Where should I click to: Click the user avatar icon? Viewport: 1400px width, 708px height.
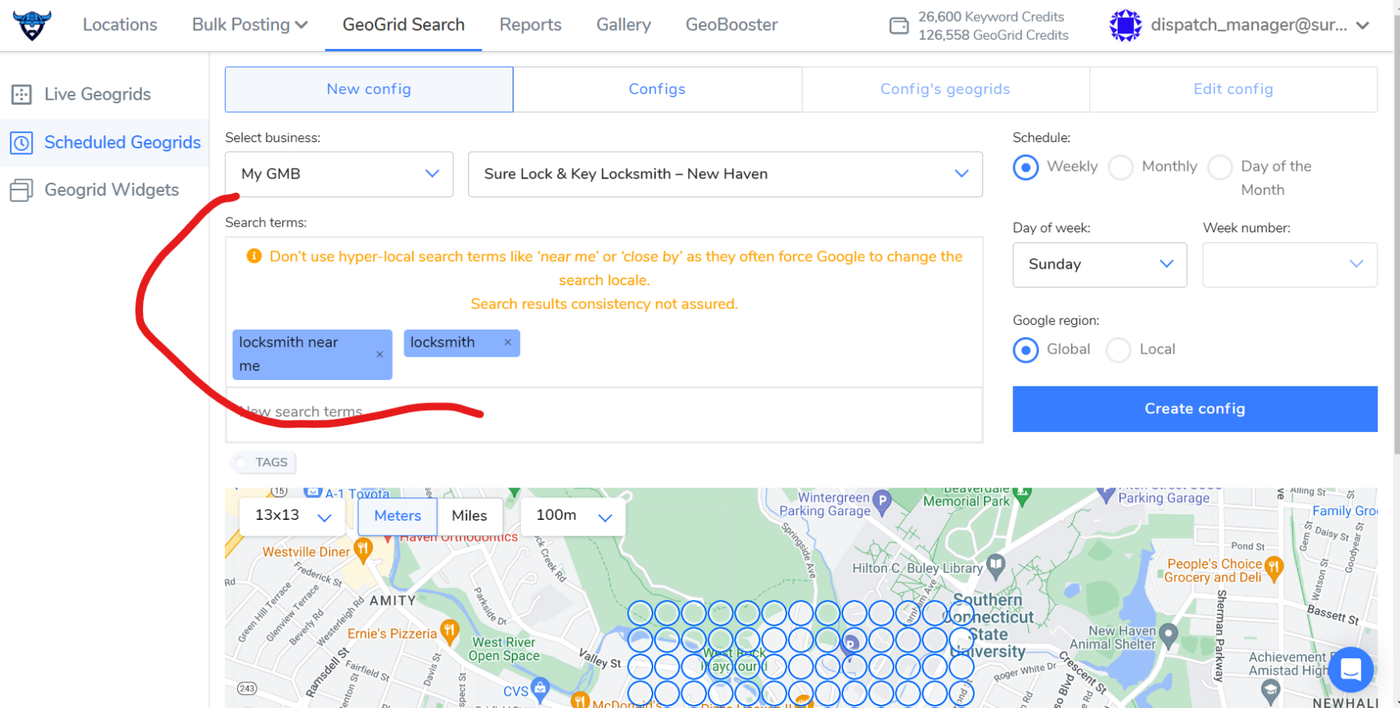(x=1126, y=25)
